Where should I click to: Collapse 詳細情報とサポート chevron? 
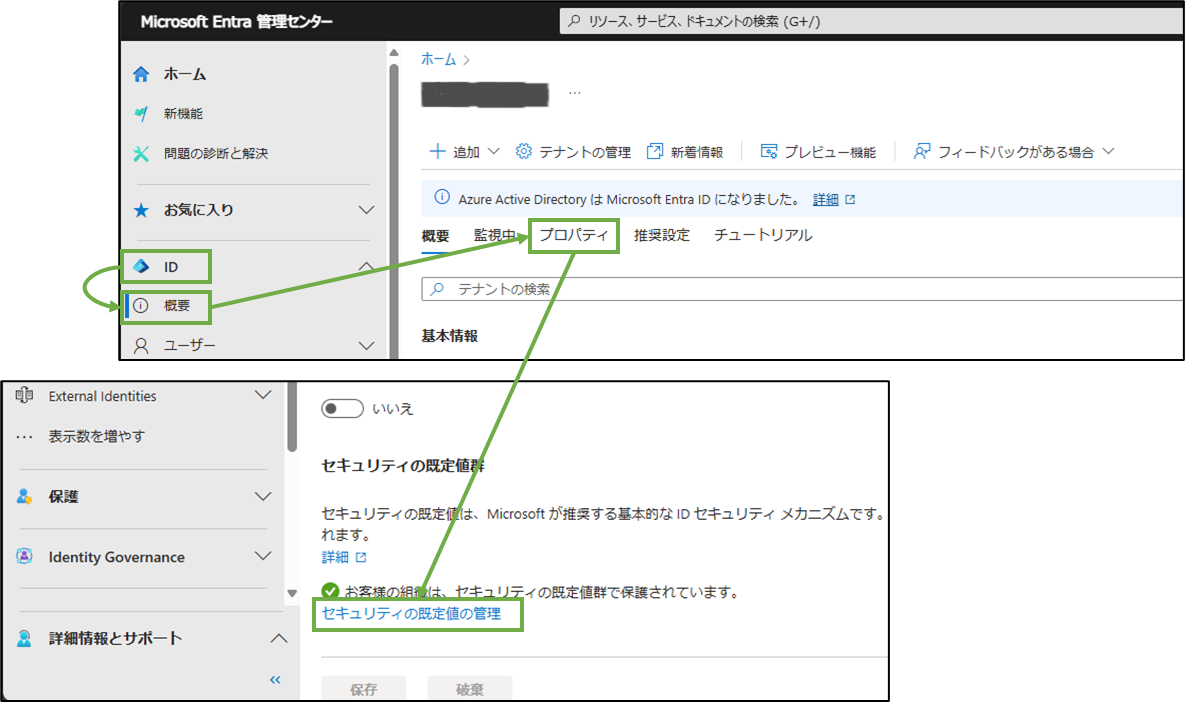pos(279,639)
